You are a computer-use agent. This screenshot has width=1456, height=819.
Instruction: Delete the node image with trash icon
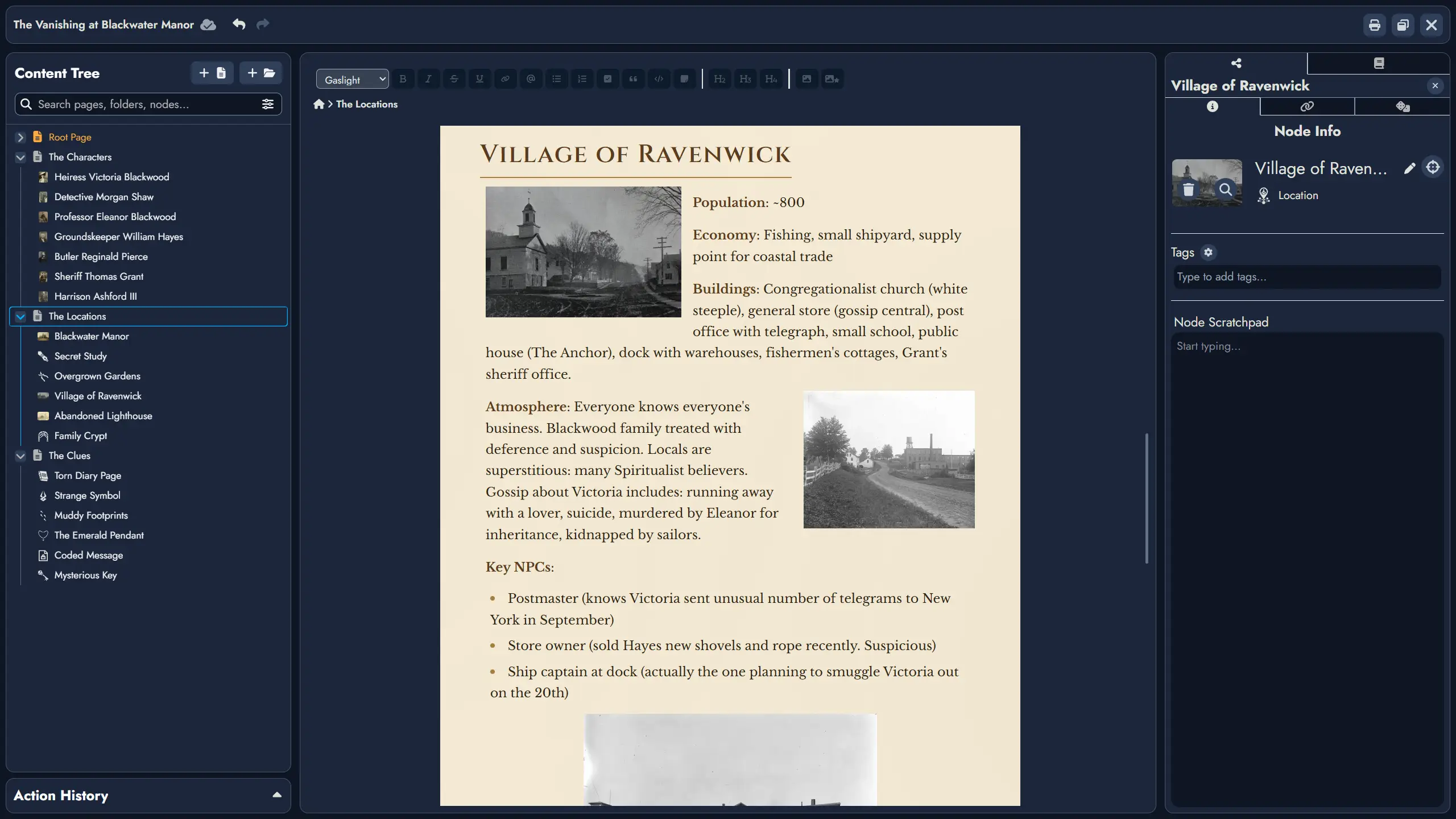tap(1188, 189)
